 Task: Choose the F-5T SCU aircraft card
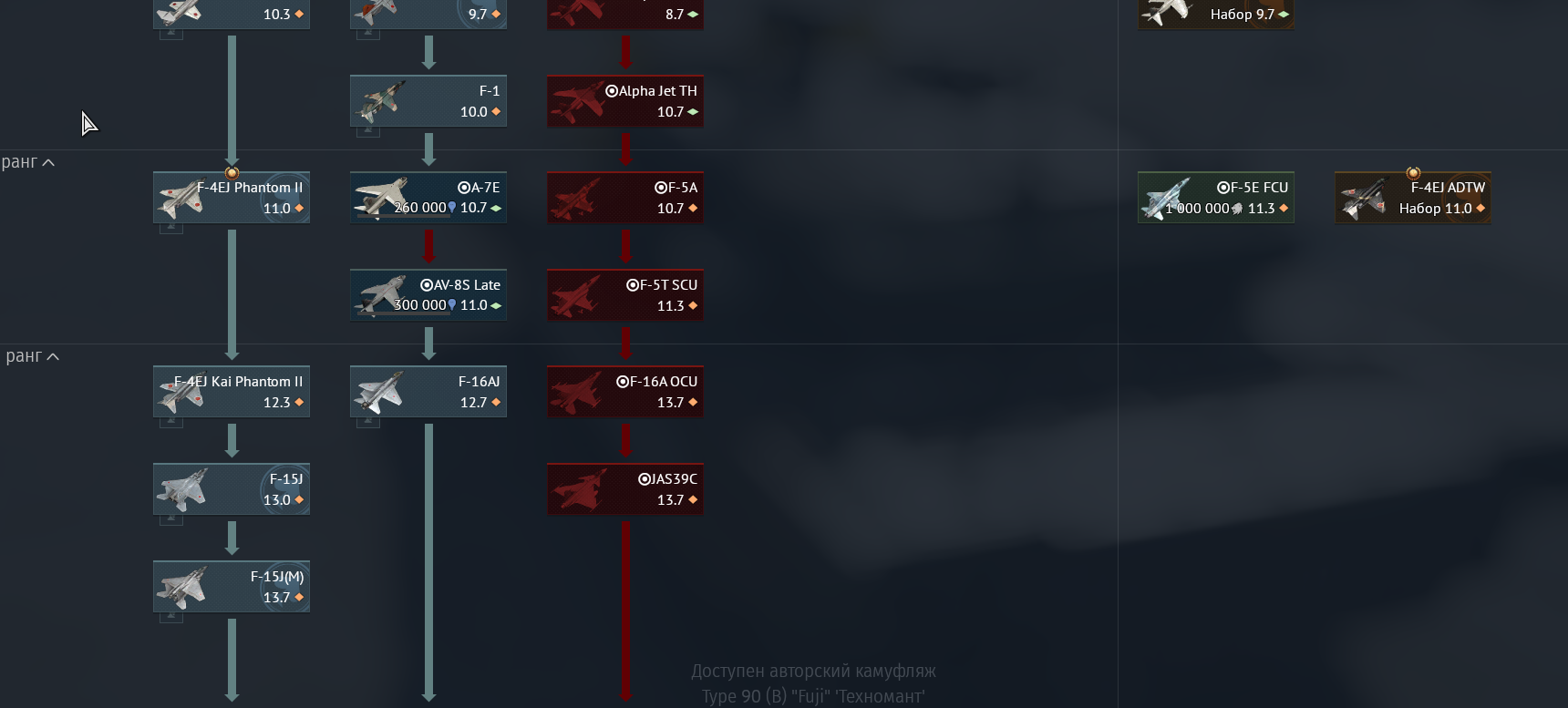tap(625, 295)
